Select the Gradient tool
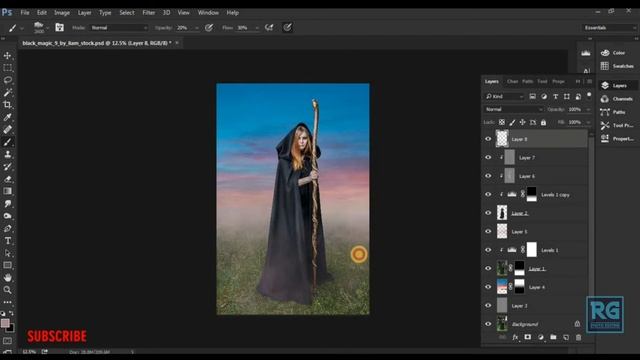This screenshot has height=360, width=640. [x=7, y=191]
